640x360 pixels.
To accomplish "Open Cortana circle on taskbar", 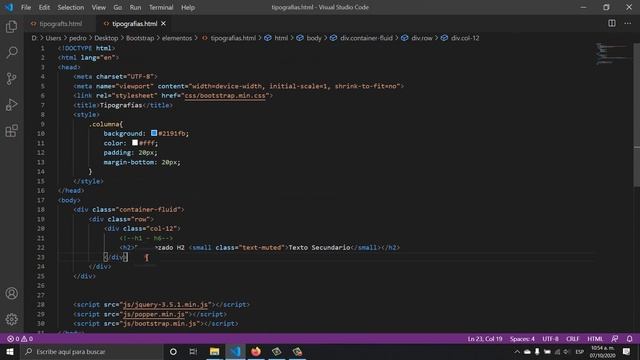I will point(173,351).
